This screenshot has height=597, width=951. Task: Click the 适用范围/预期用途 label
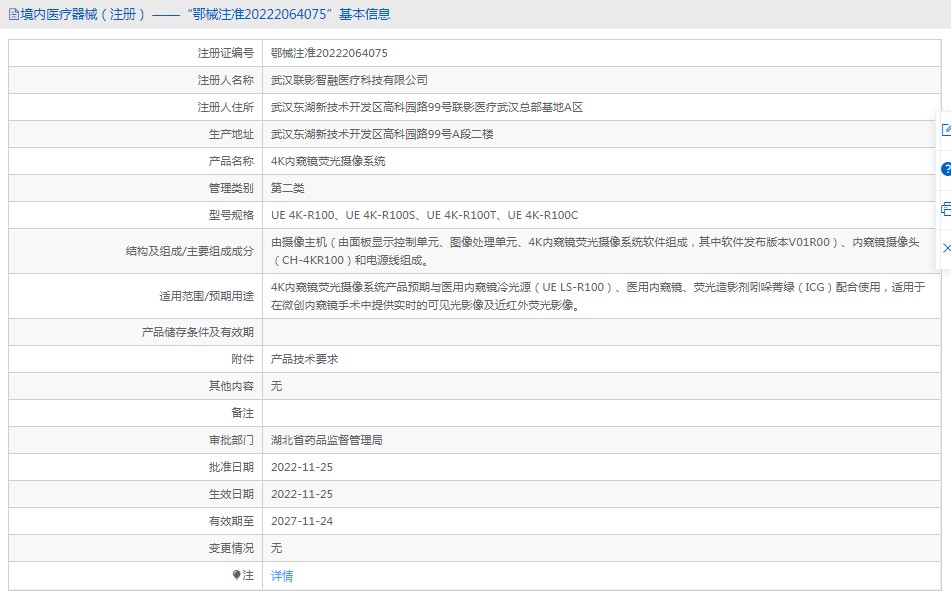pyautogui.click(x=207, y=296)
